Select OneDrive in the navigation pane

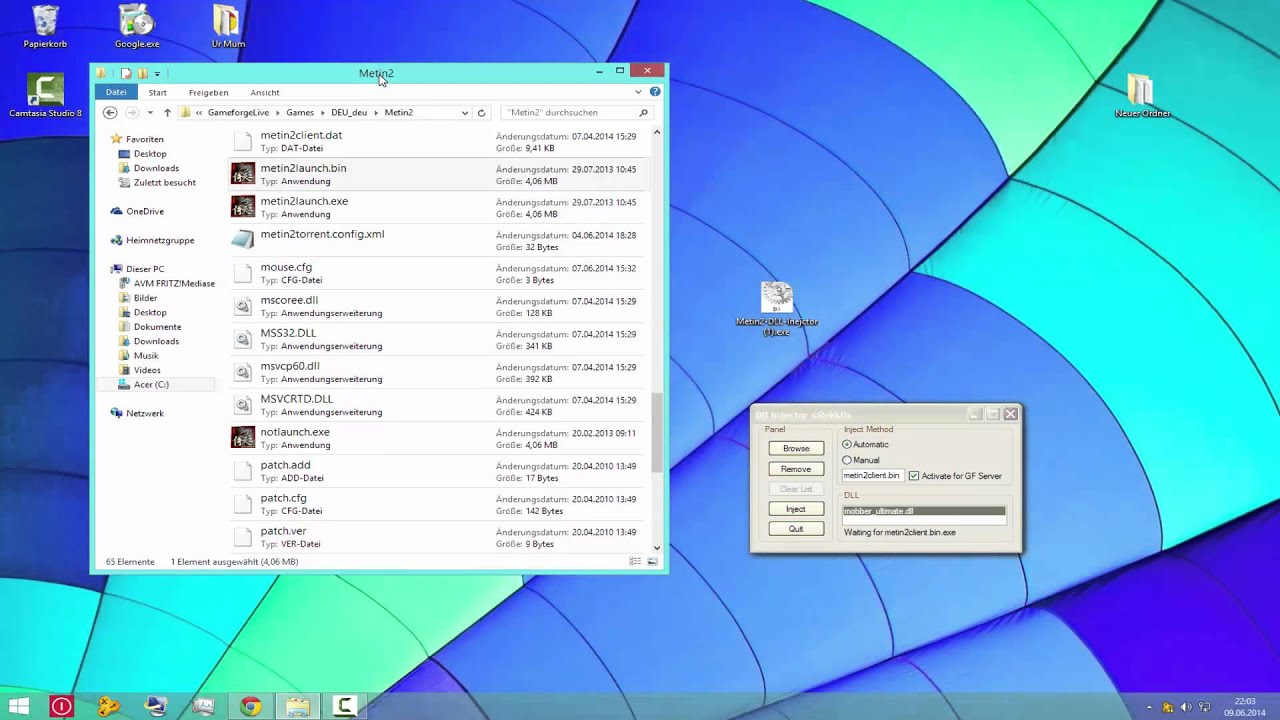[144, 211]
